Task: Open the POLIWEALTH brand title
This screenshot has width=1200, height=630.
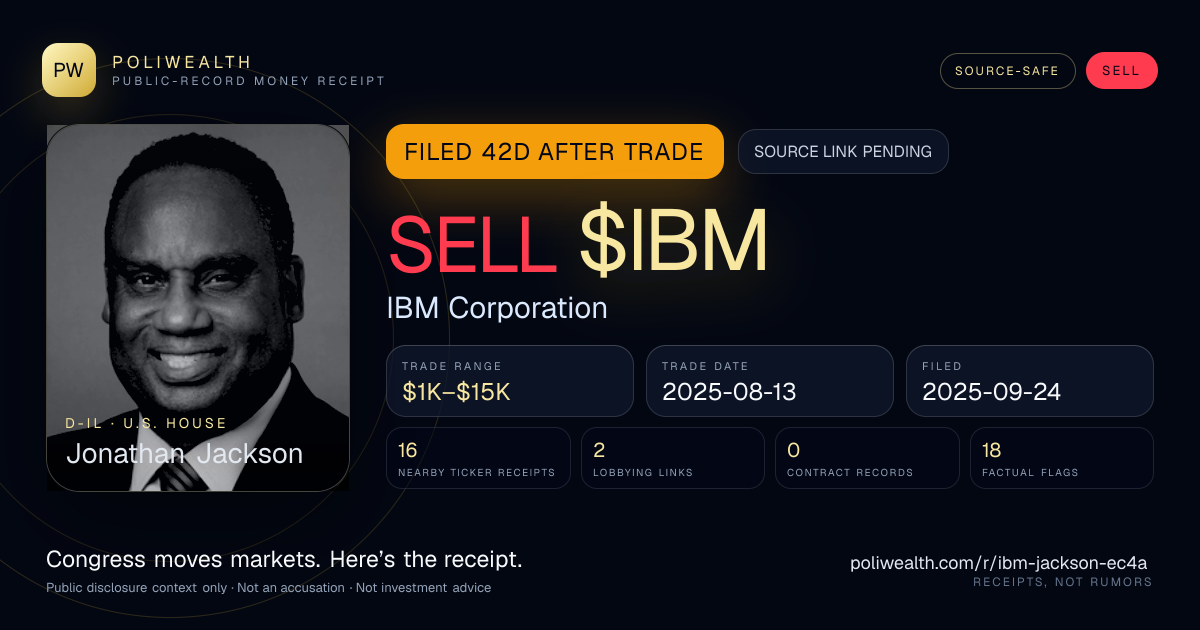Action: 182,62
